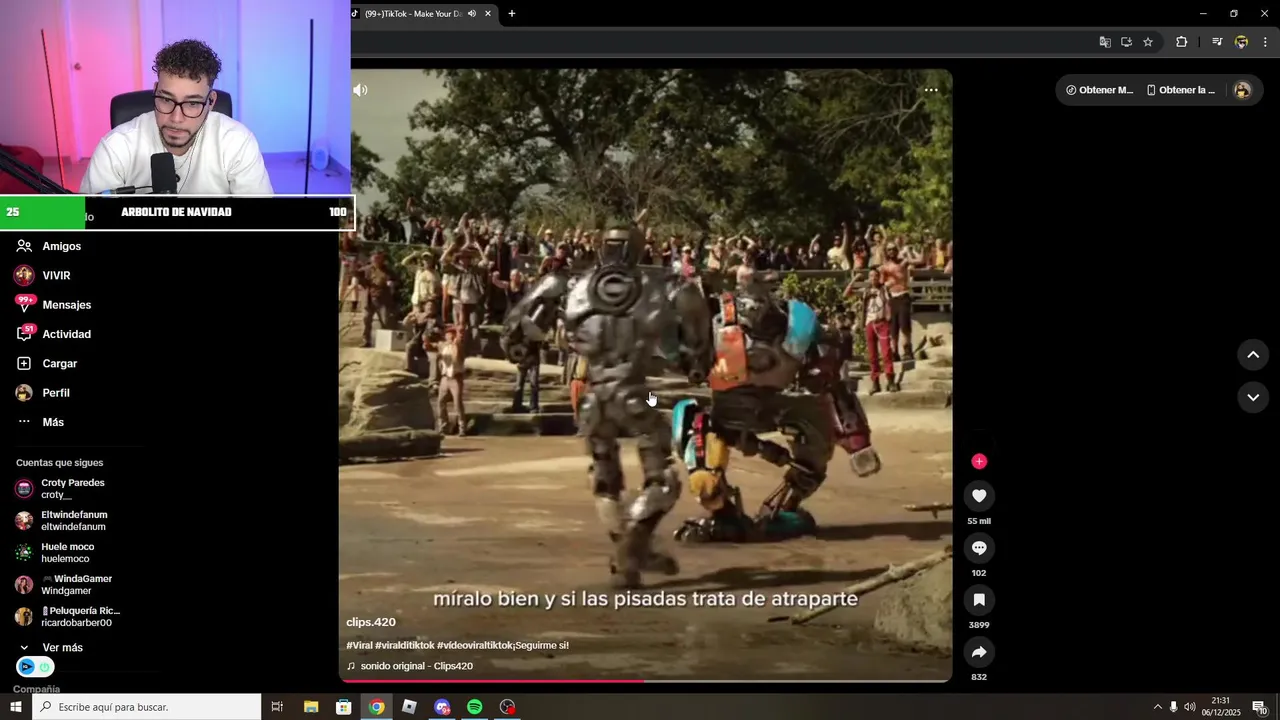Focus the Windows search box

146,707
